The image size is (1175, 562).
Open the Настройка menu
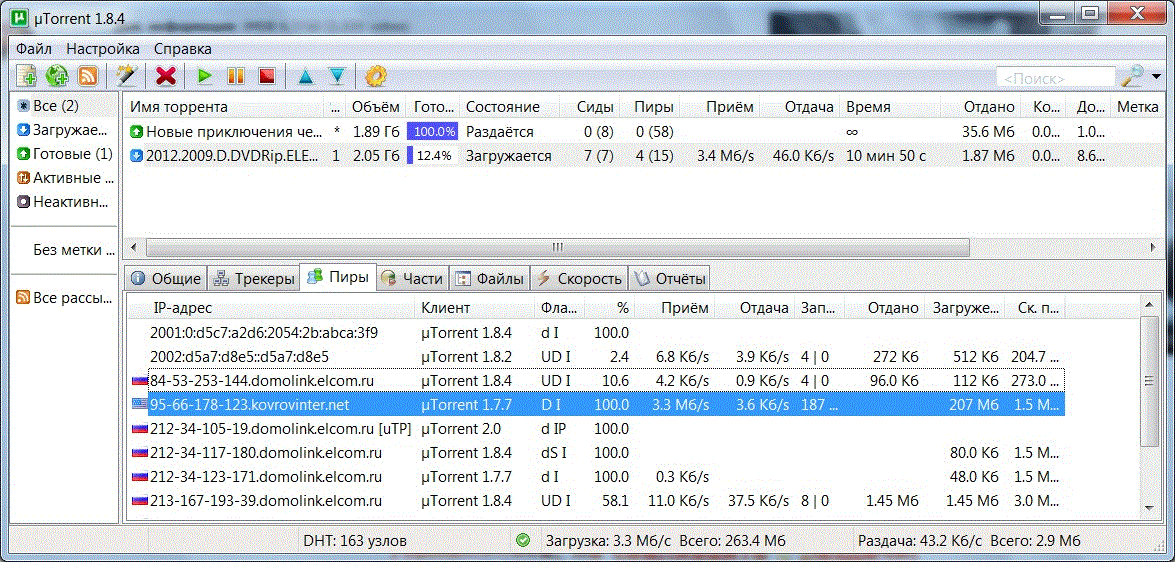point(103,49)
